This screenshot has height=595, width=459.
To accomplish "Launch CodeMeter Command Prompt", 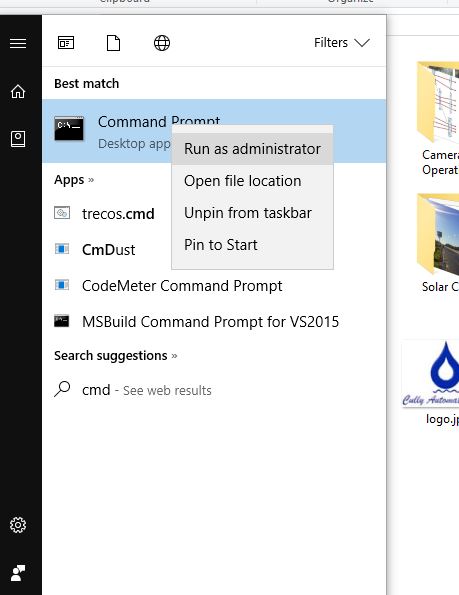I will pos(214,286).
